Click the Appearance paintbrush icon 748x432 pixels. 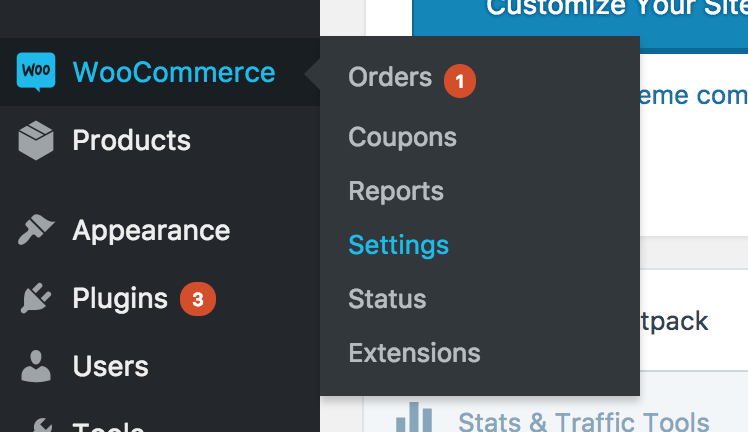36,230
